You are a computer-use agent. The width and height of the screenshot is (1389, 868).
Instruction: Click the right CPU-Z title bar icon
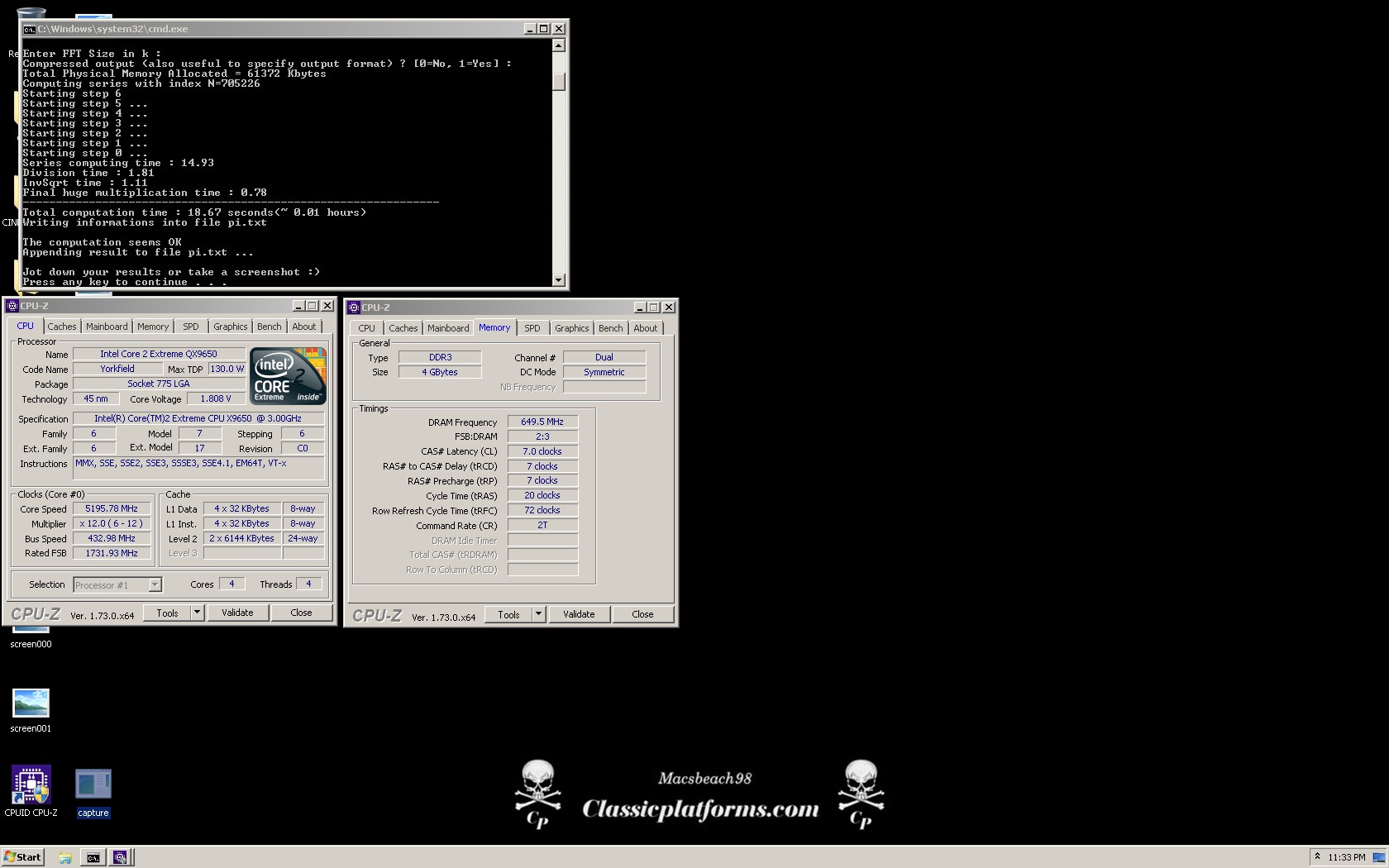pyautogui.click(x=354, y=308)
